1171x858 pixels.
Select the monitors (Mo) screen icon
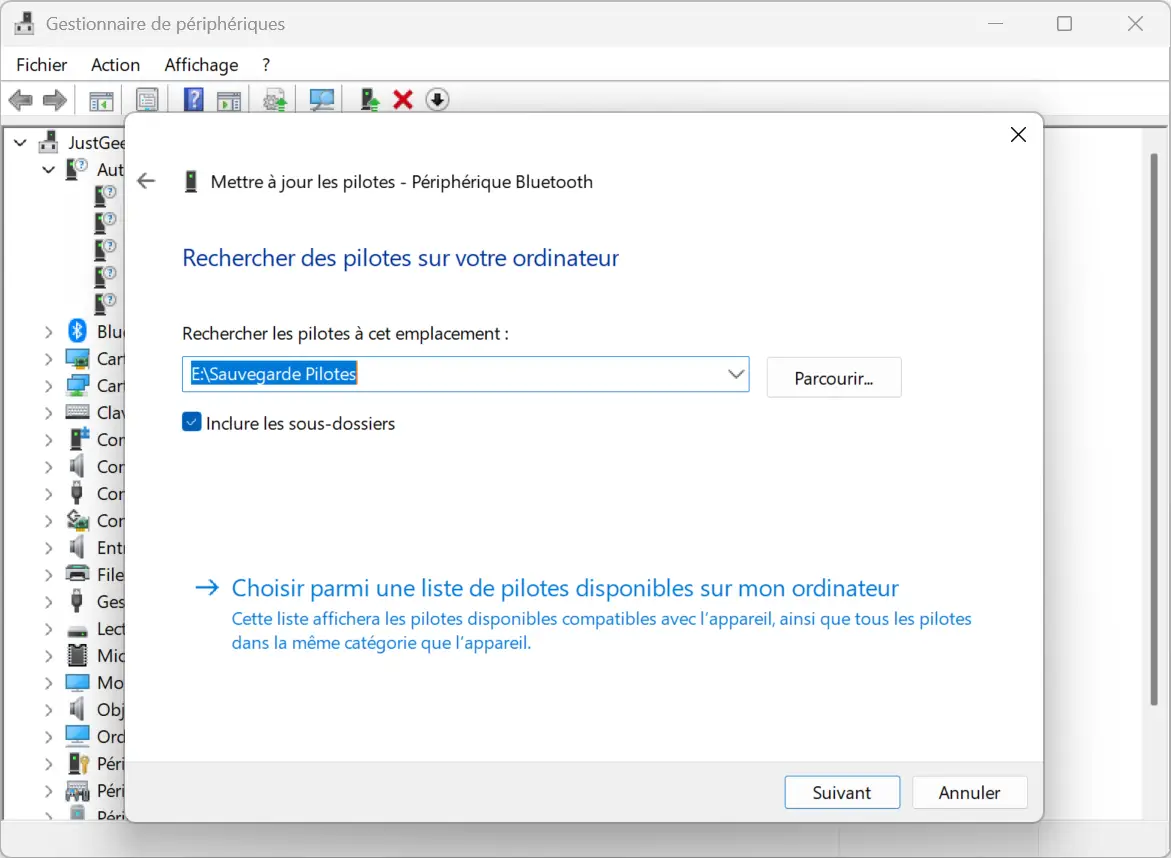[78, 682]
